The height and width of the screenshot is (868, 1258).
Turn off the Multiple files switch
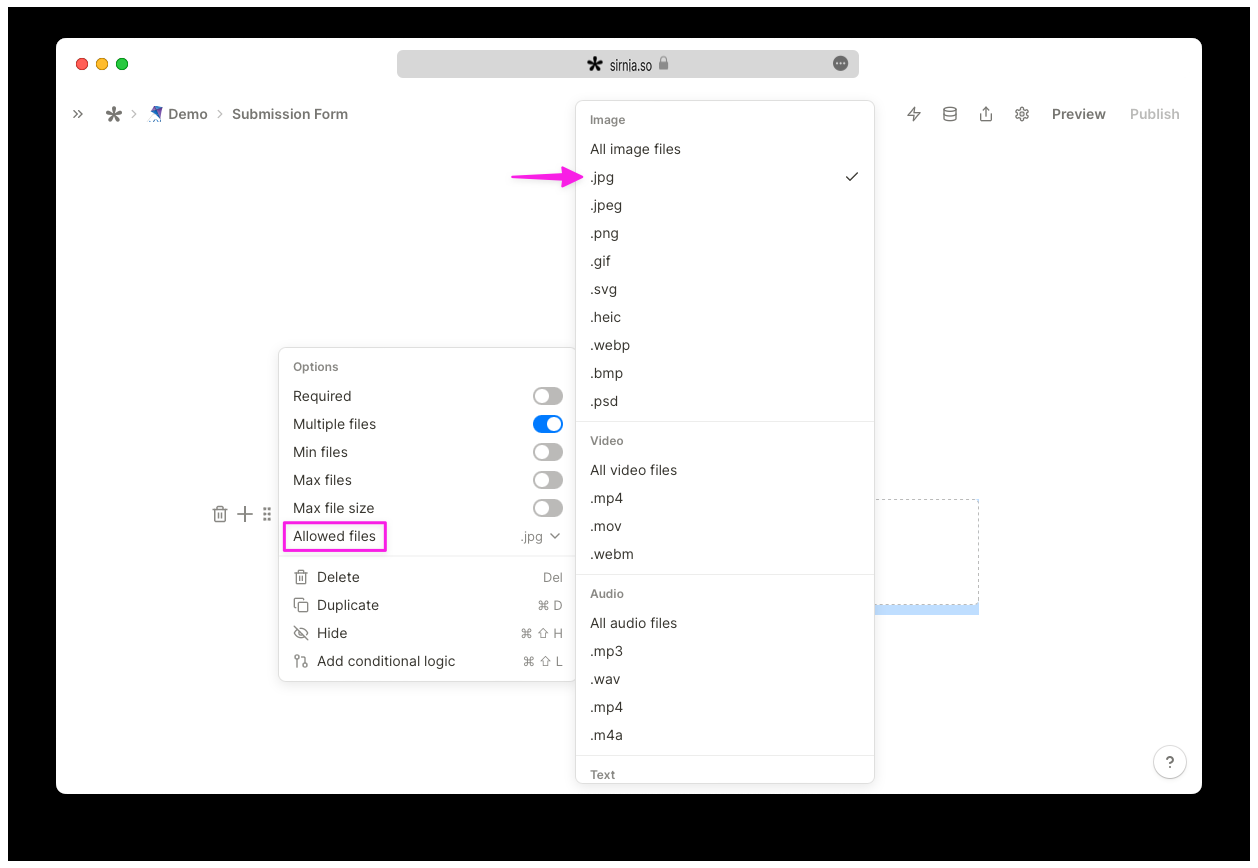(x=548, y=424)
